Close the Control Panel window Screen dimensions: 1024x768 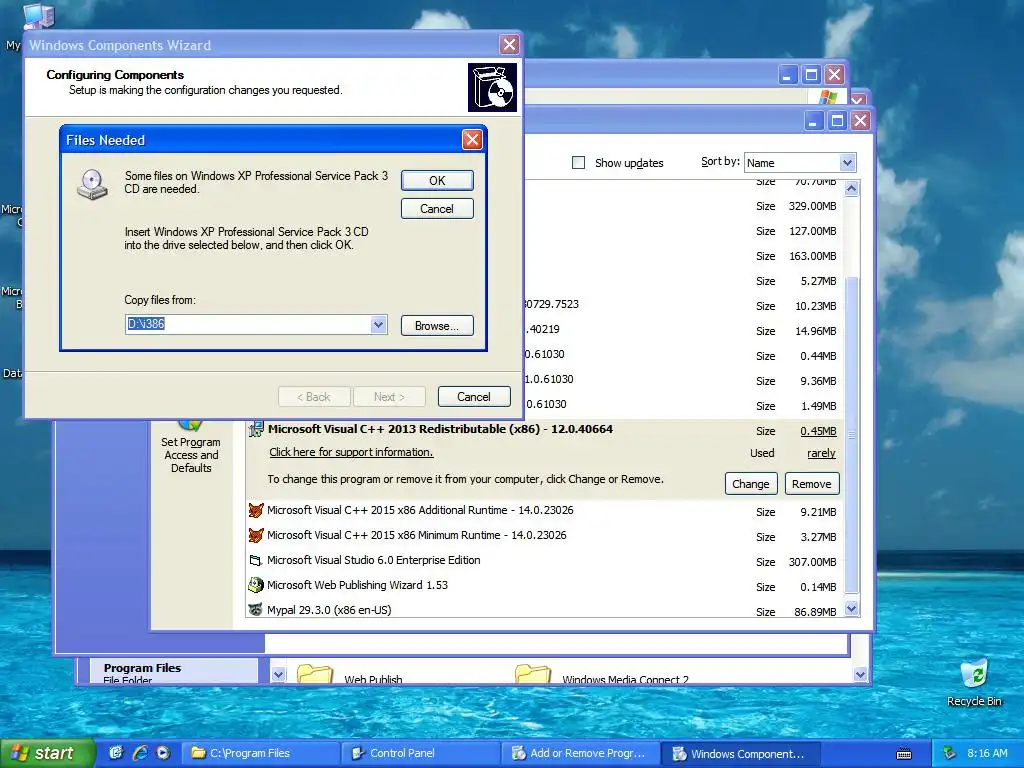[835, 74]
